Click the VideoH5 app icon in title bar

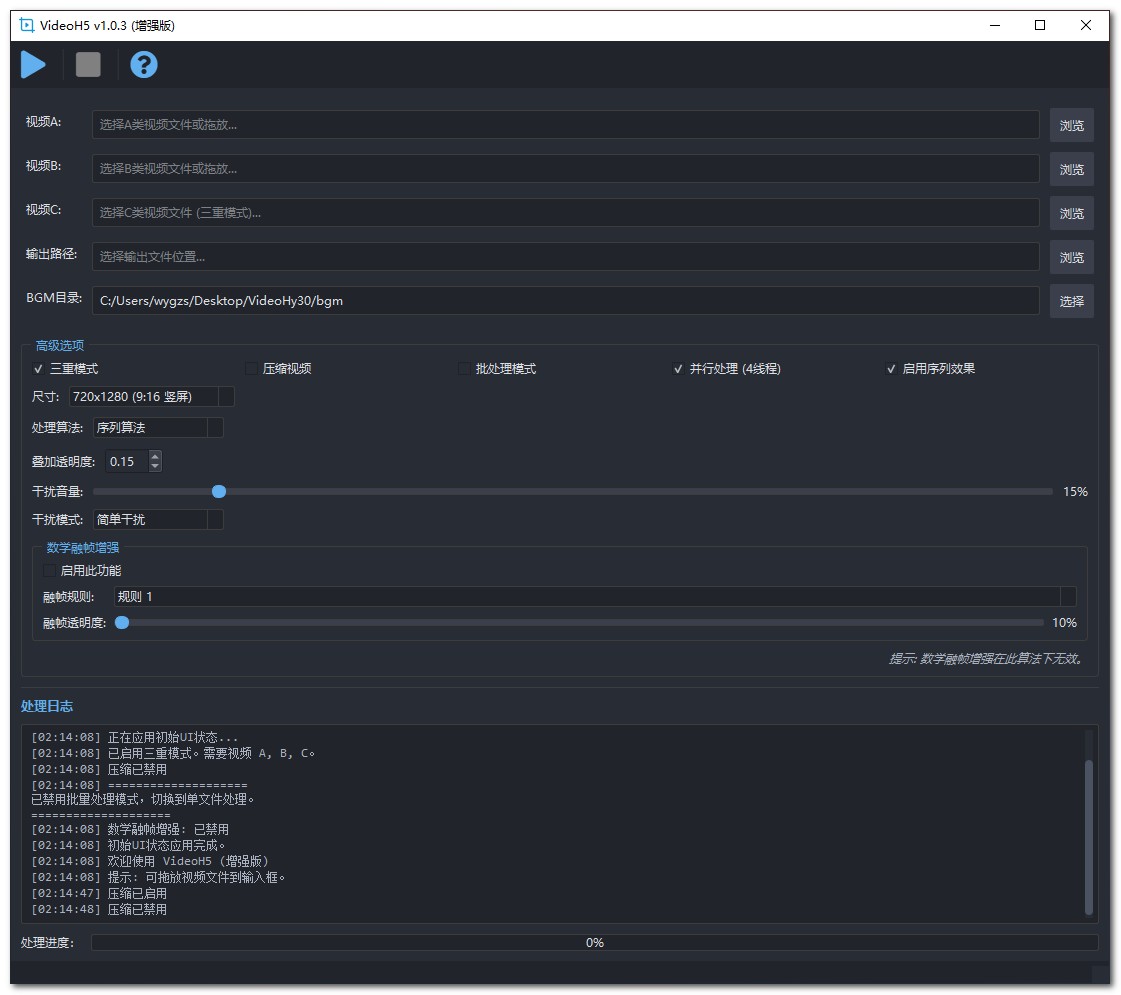click(x=27, y=25)
